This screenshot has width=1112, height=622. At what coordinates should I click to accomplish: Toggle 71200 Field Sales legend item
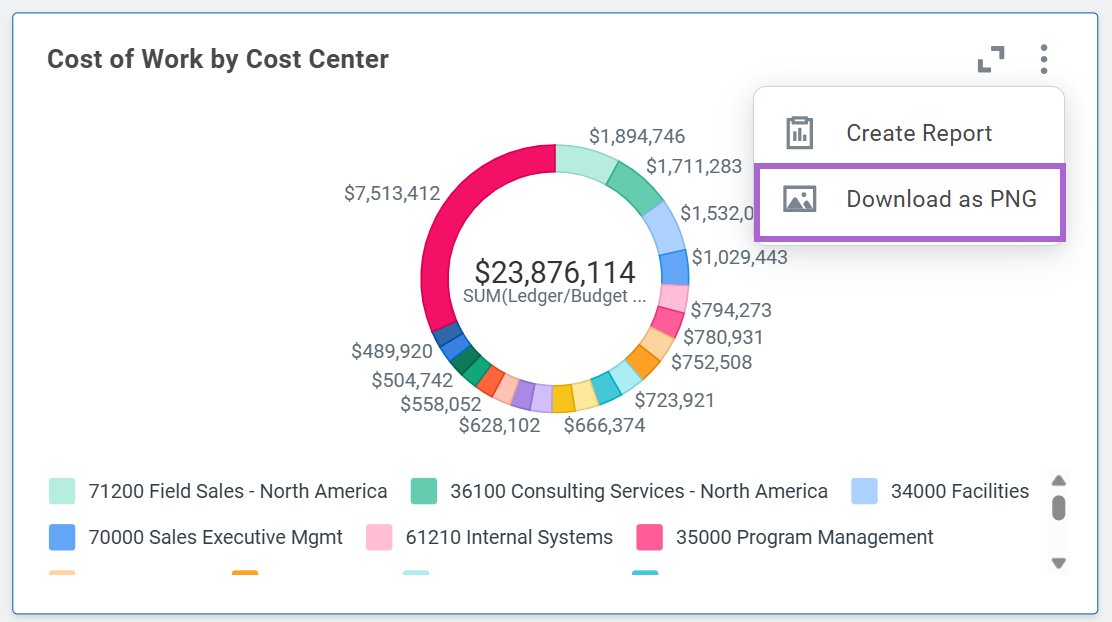(x=218, y=491)
